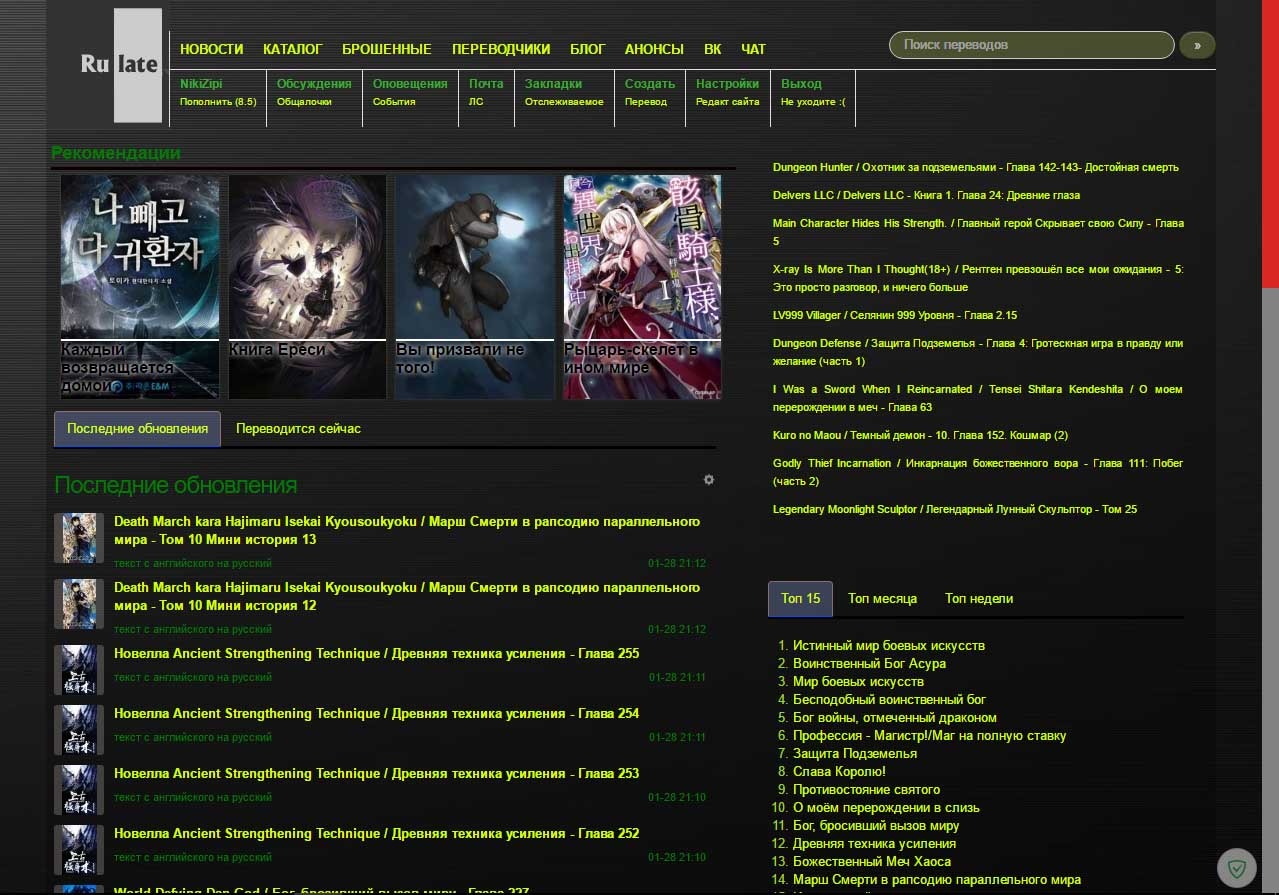Screen dimensions: 1279x895
Task: Open top entry Истинный мир боевых искусств
Action: coord(889,645)
